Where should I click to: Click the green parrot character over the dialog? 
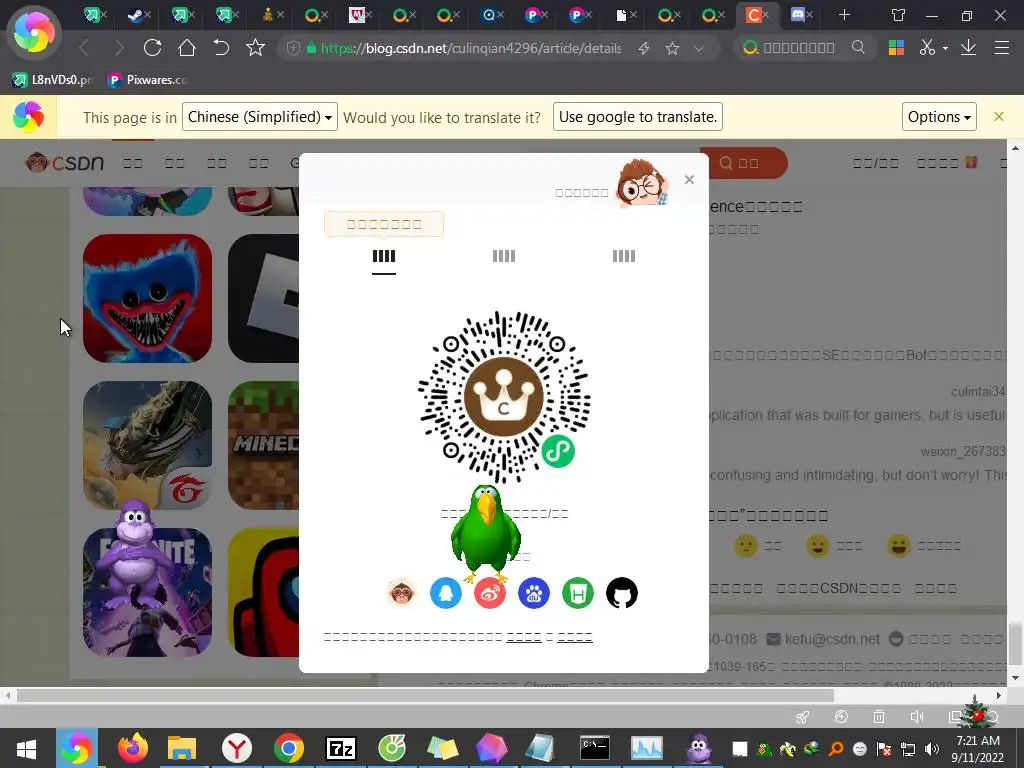coord(486,534)
